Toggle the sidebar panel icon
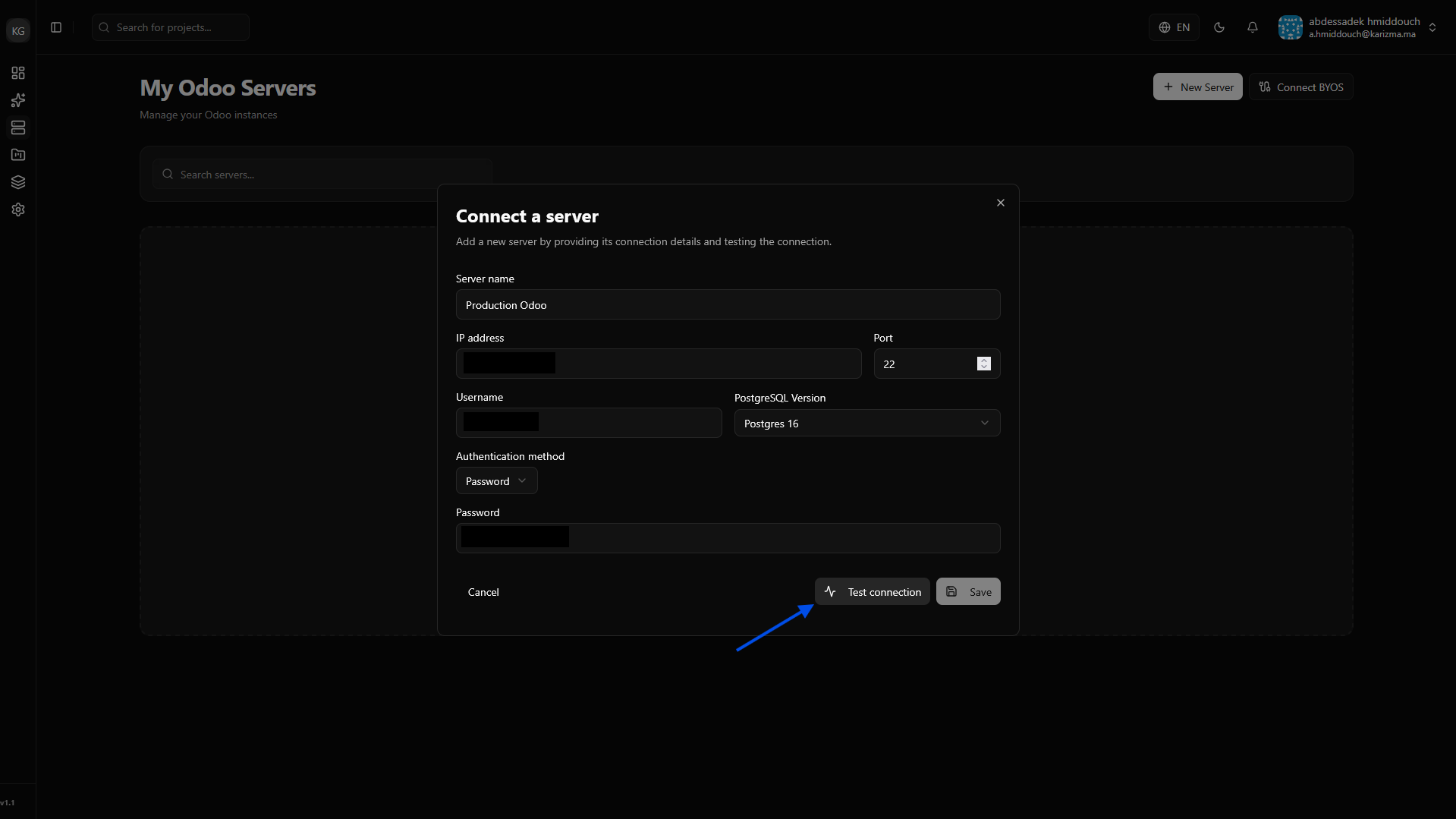The height and width of the screenshot is (819, 1456). 56,27
